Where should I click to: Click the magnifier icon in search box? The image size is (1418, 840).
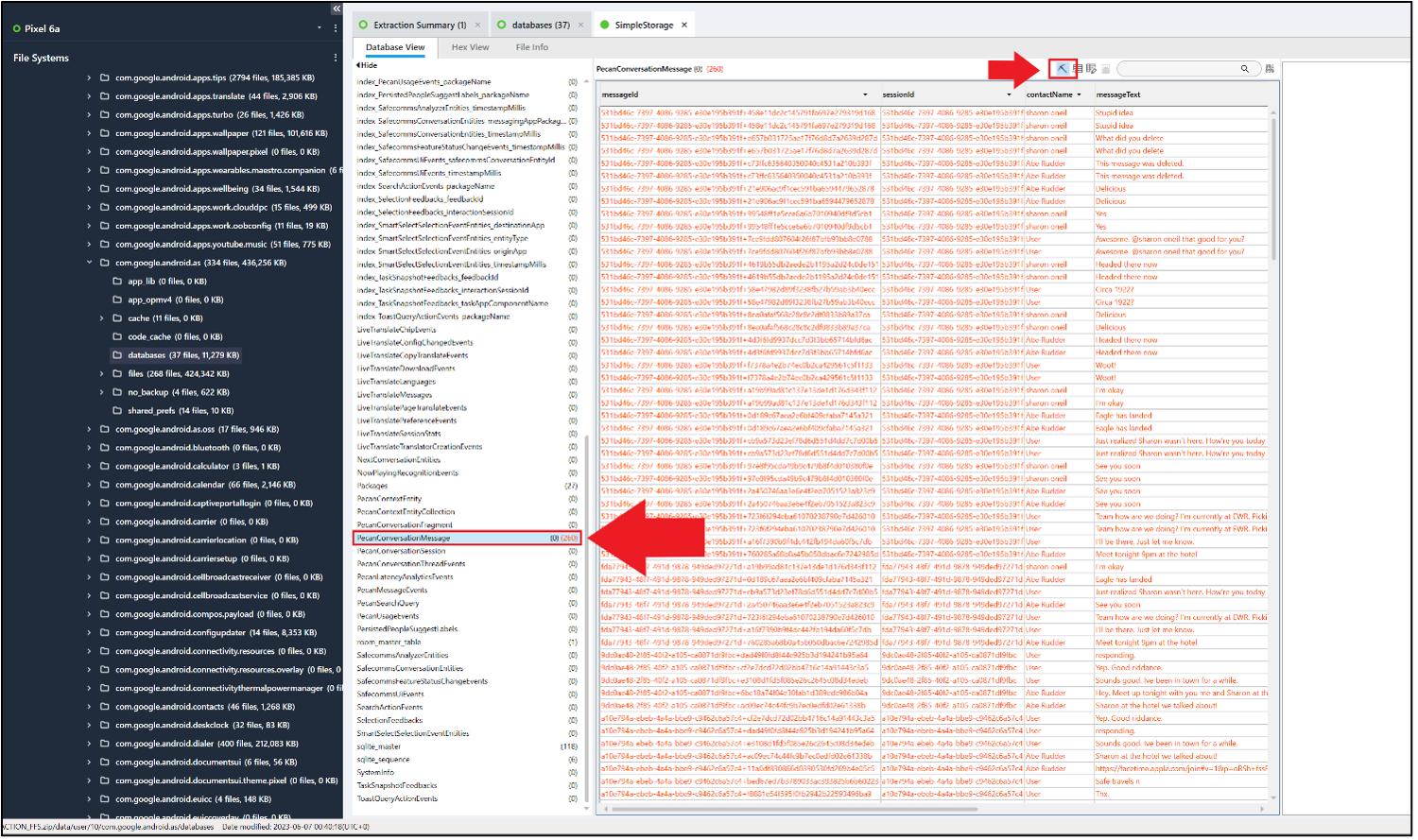pos(1245,69)
